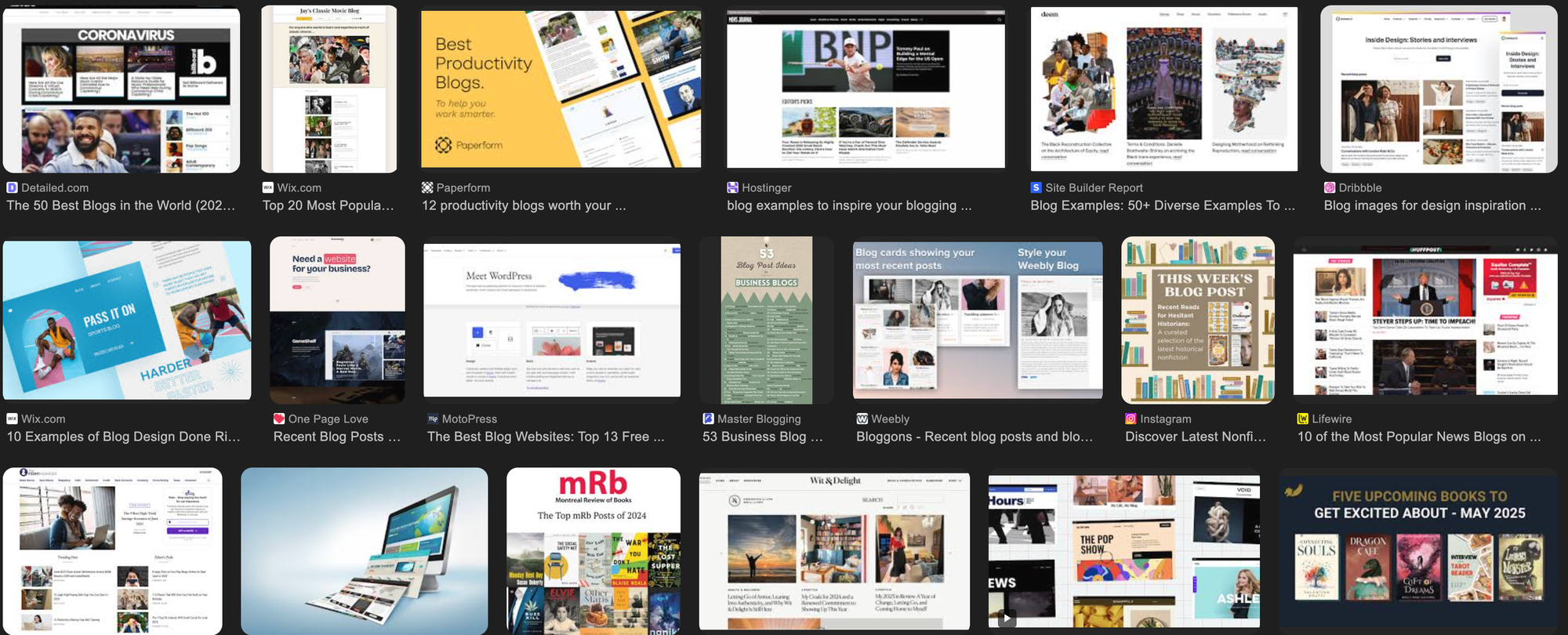This screenshot has height=635, width=1568.
Task: Open the mRb Montreal Review of Books thumbnail
Action: [593, 551]
